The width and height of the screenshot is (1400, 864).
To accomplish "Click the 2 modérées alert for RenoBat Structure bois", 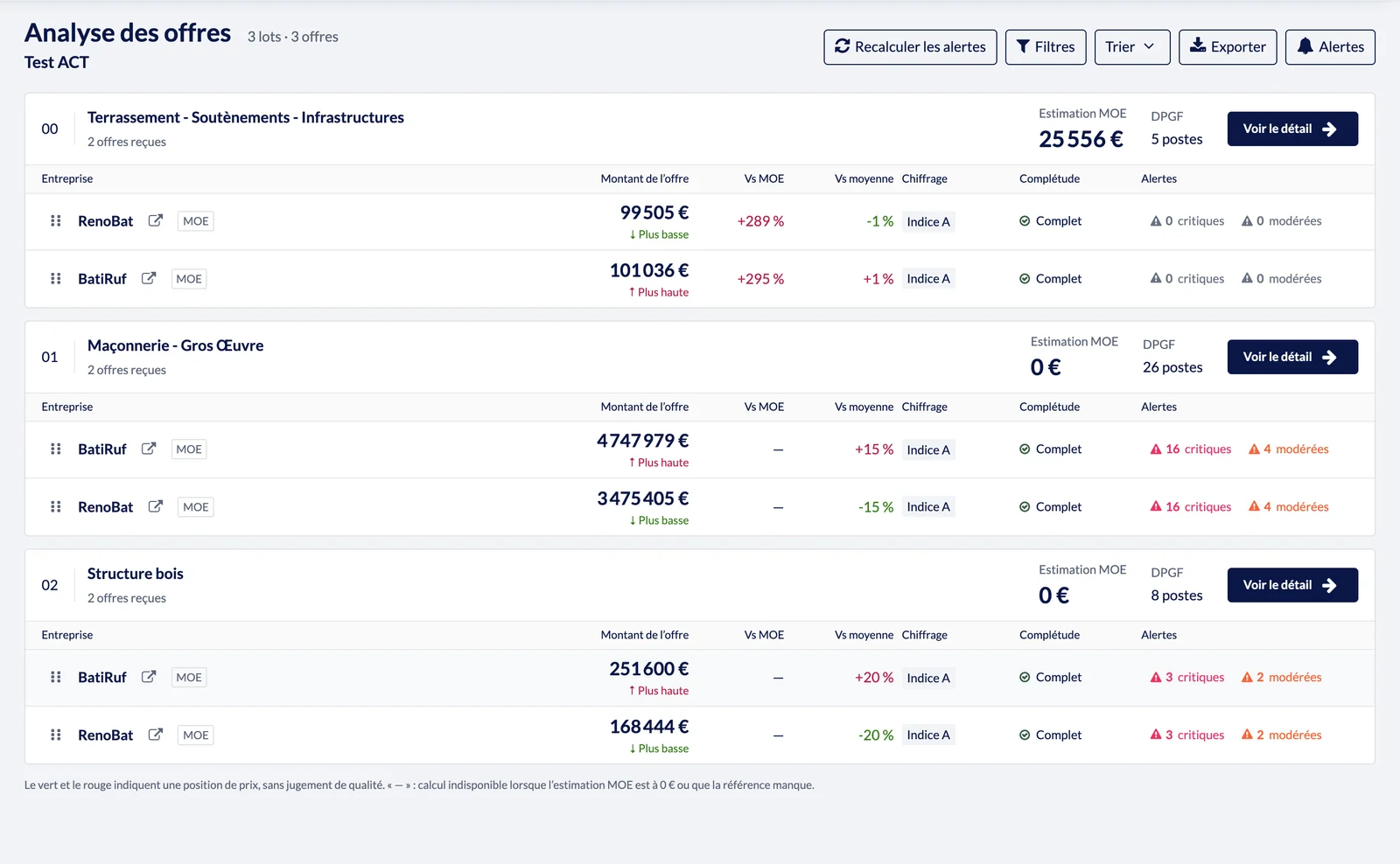I will coord(1281,735).
